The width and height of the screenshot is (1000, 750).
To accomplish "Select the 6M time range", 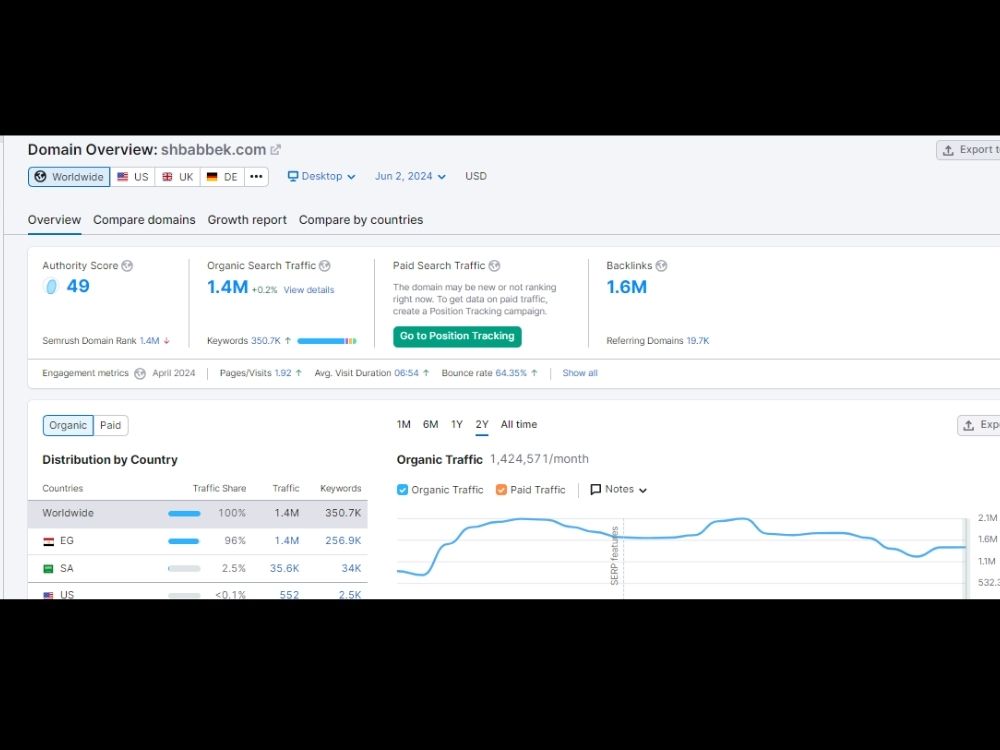I will pos(430,425).
